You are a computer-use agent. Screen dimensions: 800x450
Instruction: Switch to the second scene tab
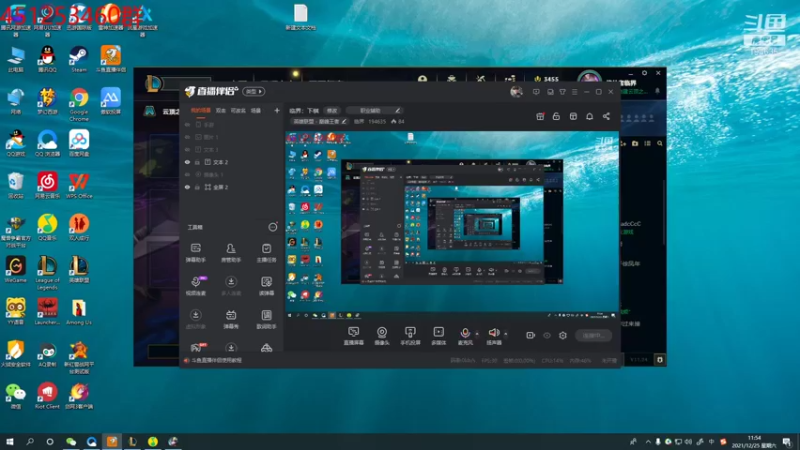click(x=220, y=111)
